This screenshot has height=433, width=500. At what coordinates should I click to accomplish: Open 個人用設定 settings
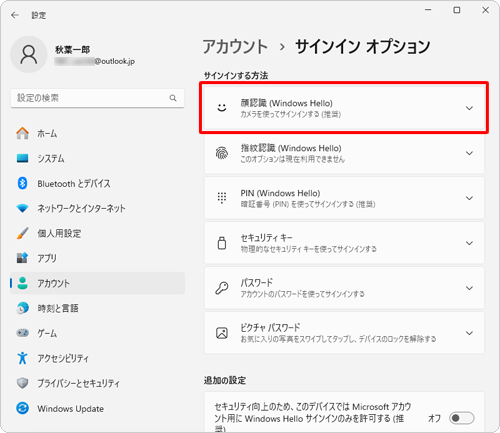point(97,233)
